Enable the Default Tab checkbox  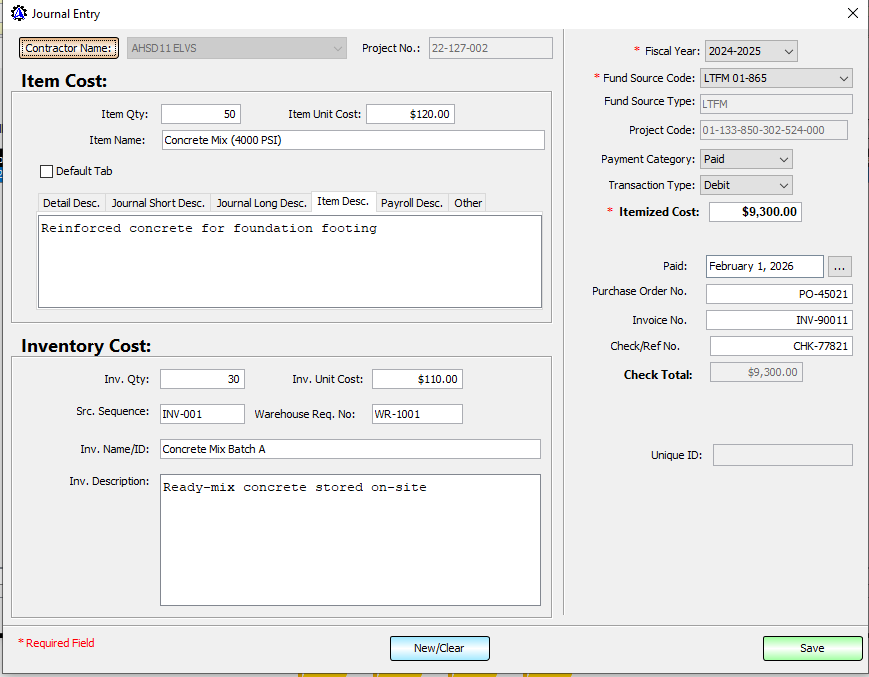(46, 171)
